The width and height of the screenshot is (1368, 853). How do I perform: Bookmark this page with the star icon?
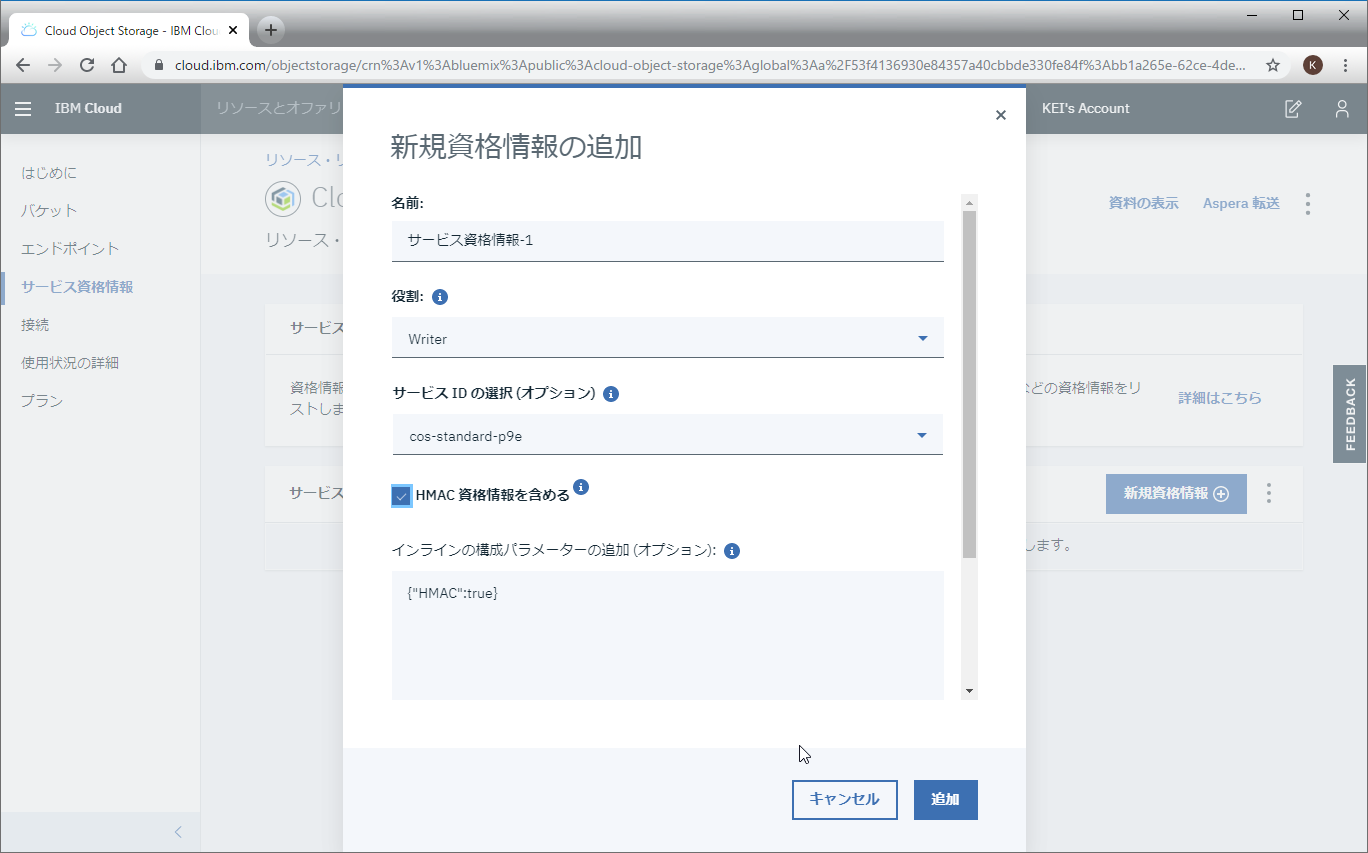[x=1273, y=65]
